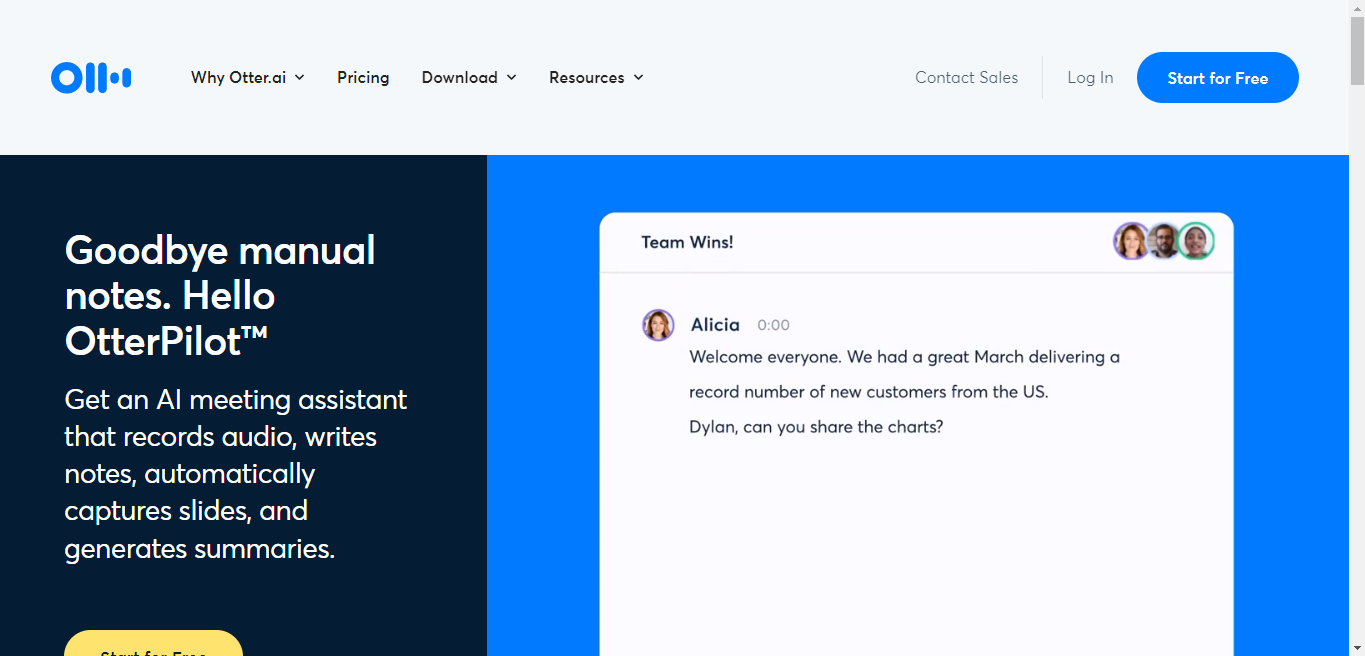Click the "Dylan, can you share the charts?" line

coord(816,427)
